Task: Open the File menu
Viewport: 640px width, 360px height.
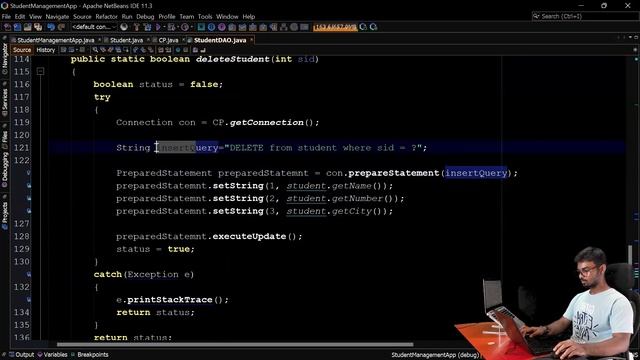Action: point(6,17)
